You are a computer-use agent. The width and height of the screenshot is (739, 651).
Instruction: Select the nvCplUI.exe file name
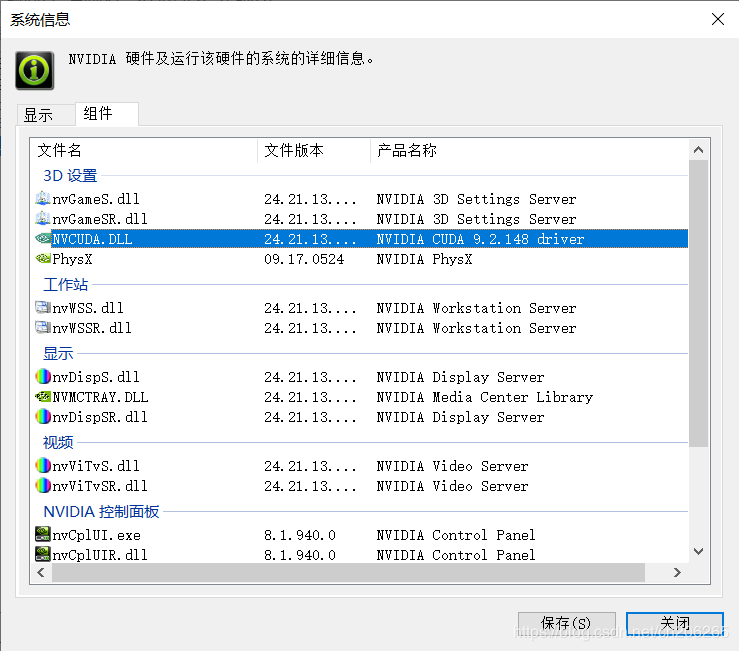[x=97, y=535]
